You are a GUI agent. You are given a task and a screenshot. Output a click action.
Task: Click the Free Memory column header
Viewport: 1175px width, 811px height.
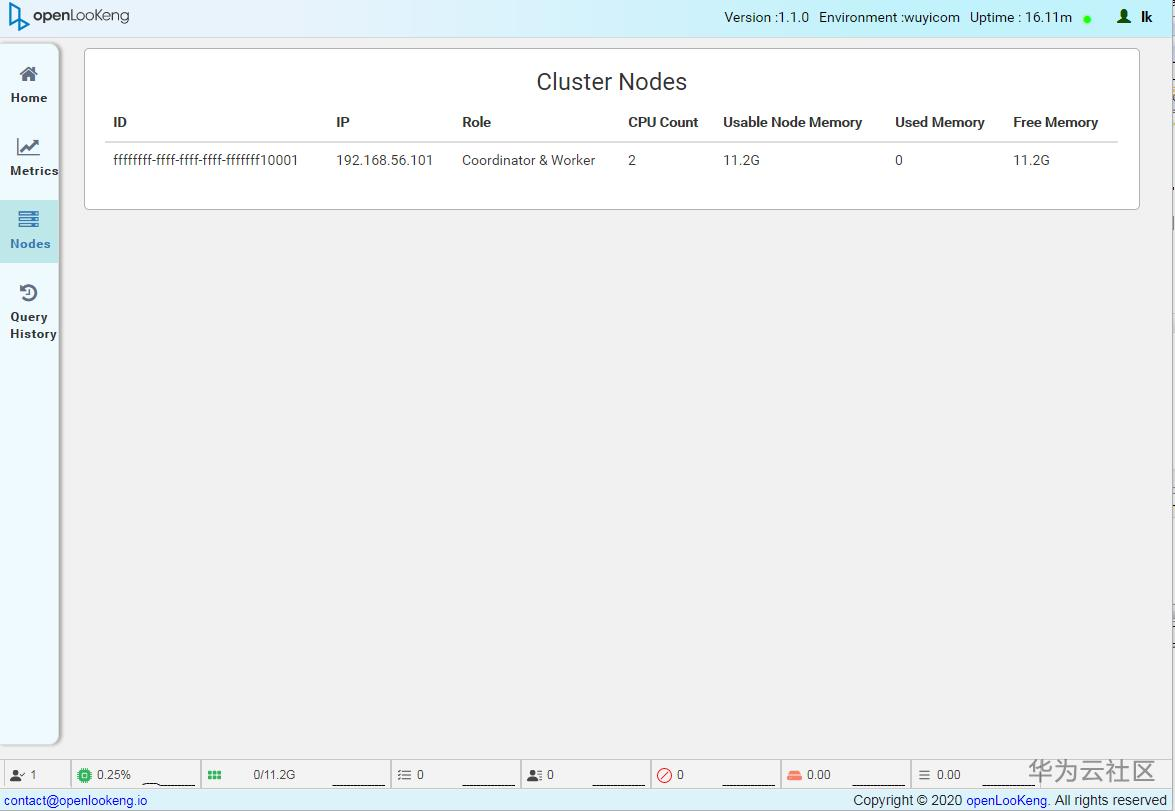pyautogui.click(x=1055, y=122)
